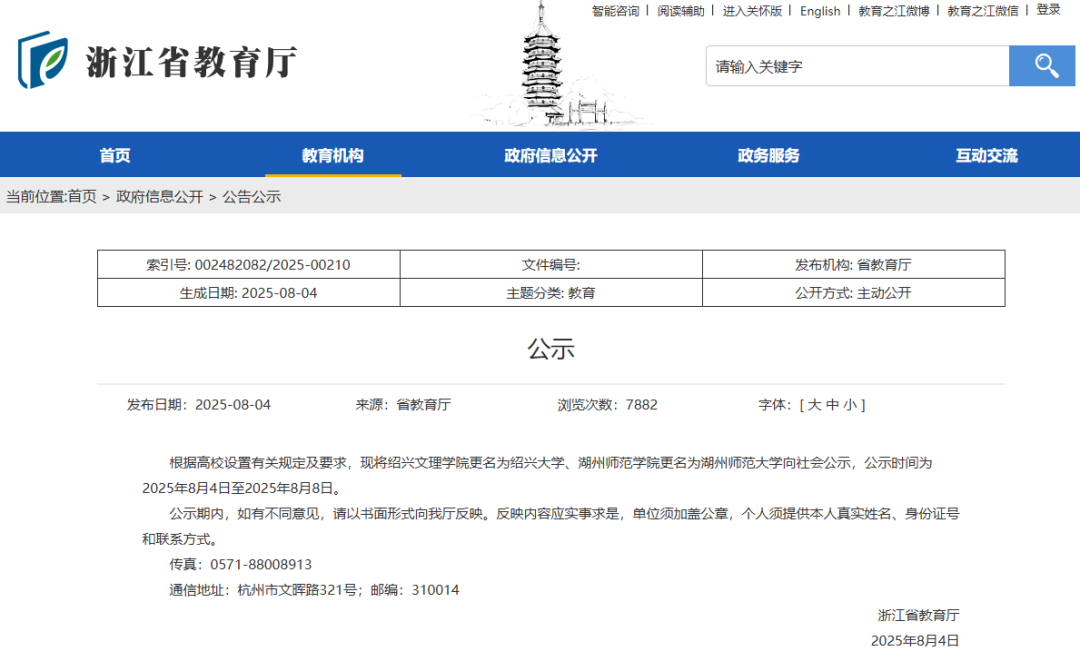Click the 公开方式: 主动公开 cell
Viewport: 1080px width, 671px height.
[x=853, y=293]
